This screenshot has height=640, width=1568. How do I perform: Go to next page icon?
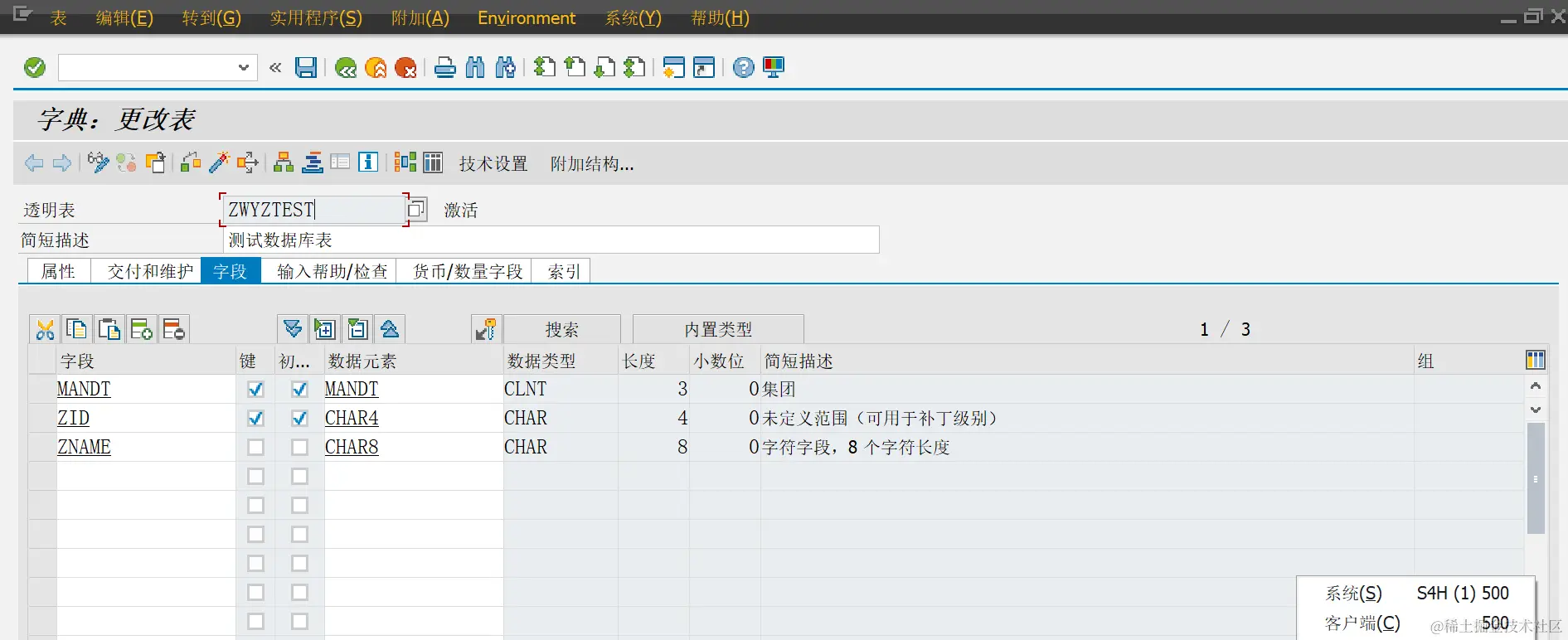tap(604, 67)
